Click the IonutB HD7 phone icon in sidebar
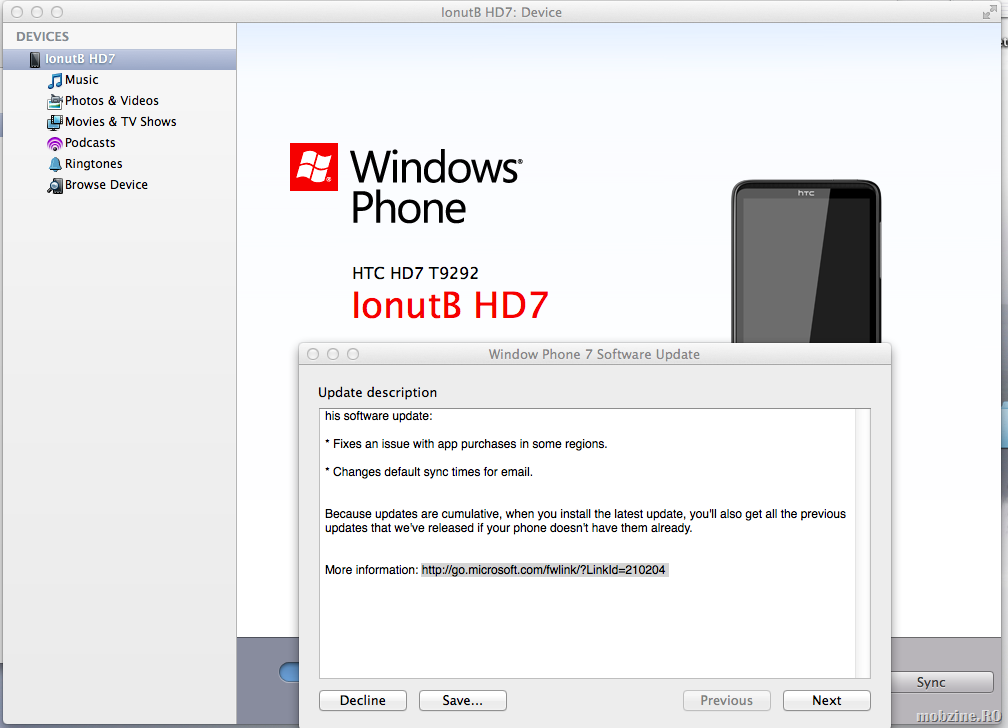 [35, 59]
